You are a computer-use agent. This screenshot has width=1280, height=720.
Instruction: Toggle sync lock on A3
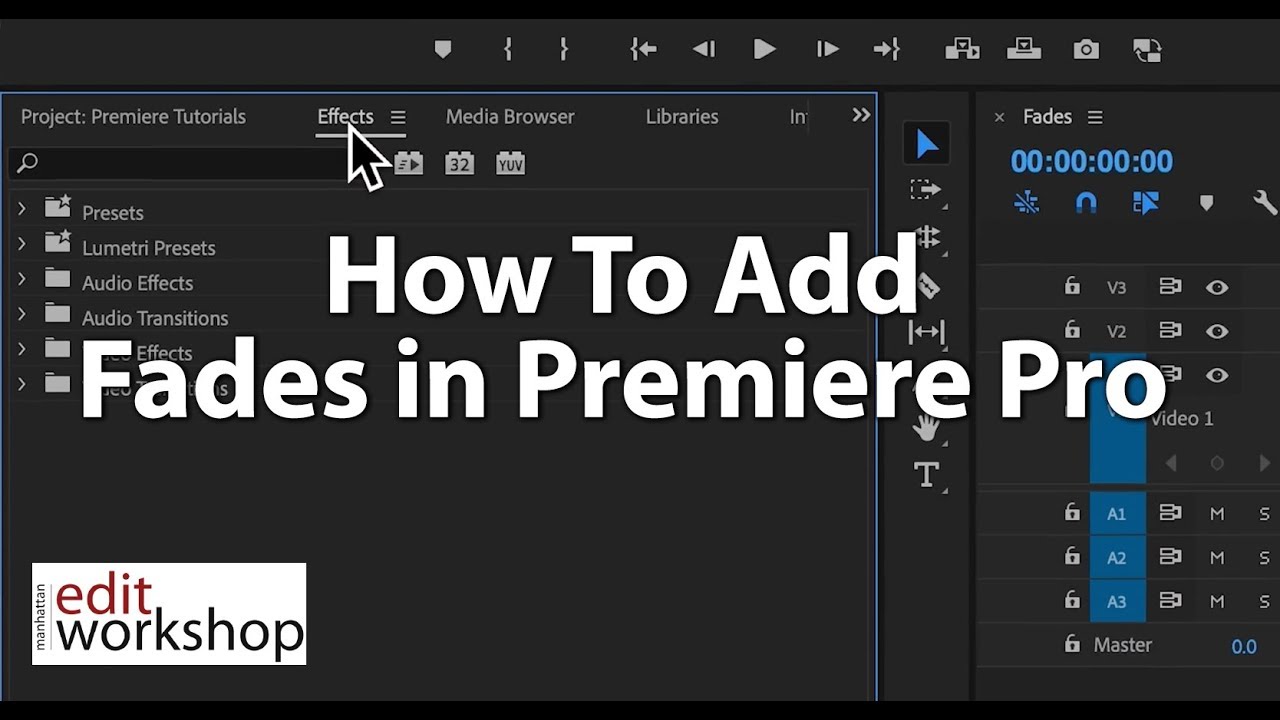[x=1170, y=601]
